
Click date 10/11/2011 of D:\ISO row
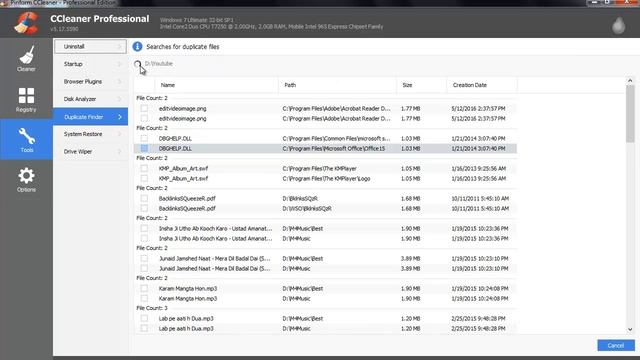[480, 209]
